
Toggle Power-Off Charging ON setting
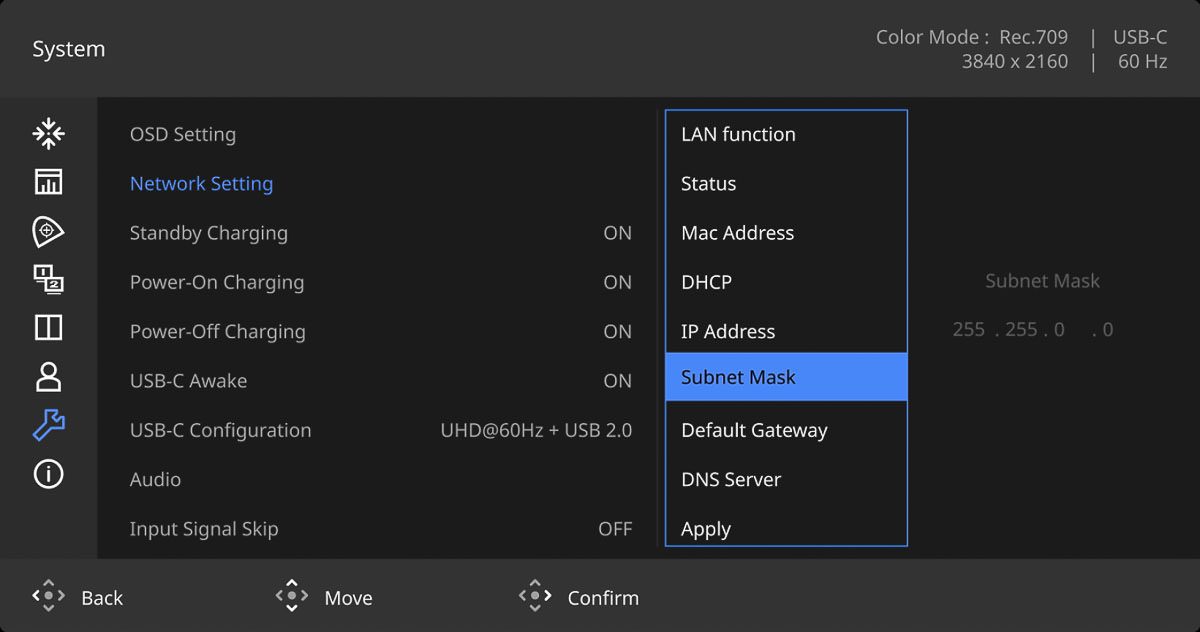[617, 332]
